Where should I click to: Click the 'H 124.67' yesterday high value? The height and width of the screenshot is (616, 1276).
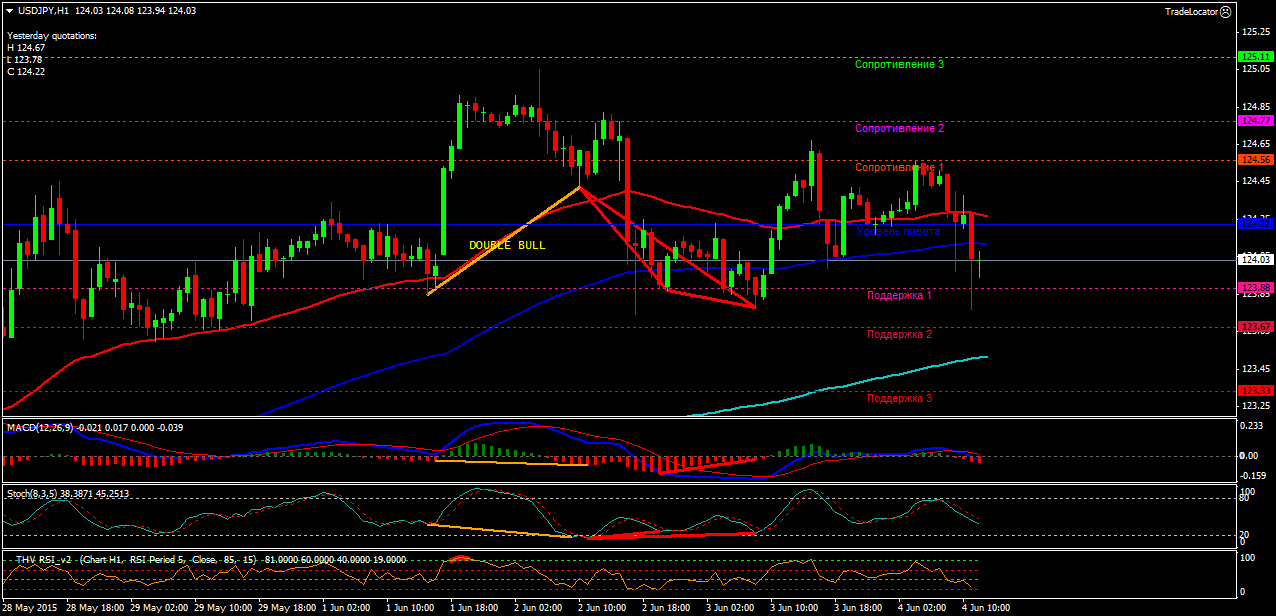26,47
